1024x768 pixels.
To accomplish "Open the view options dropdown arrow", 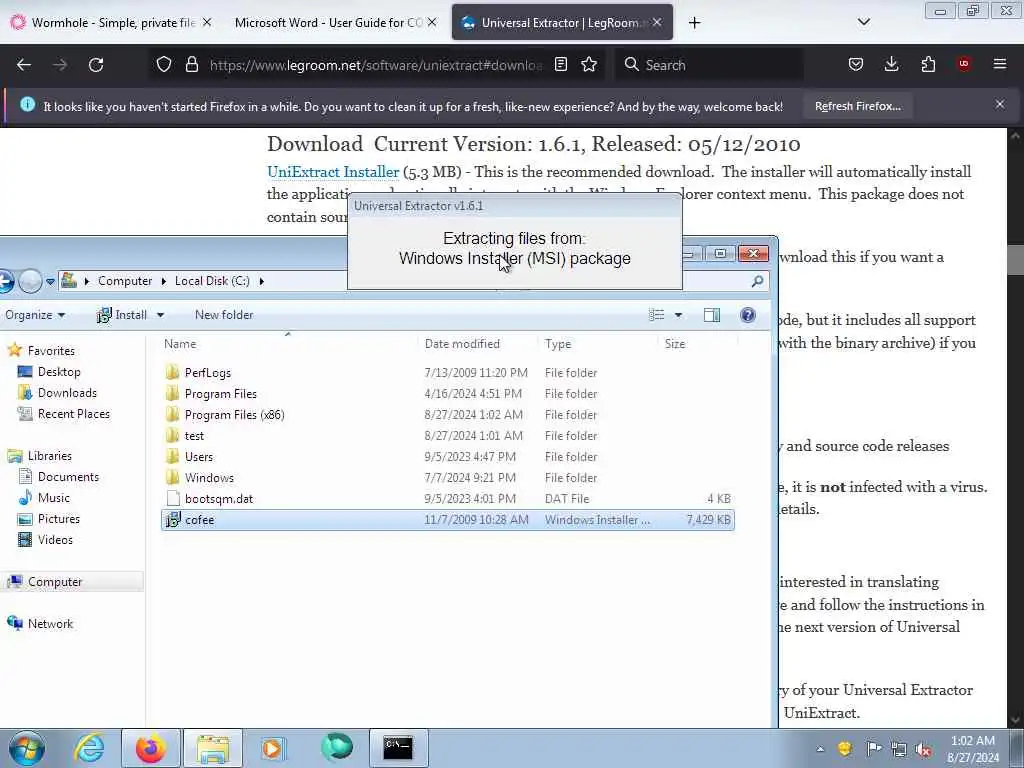I will coord(679,315).
